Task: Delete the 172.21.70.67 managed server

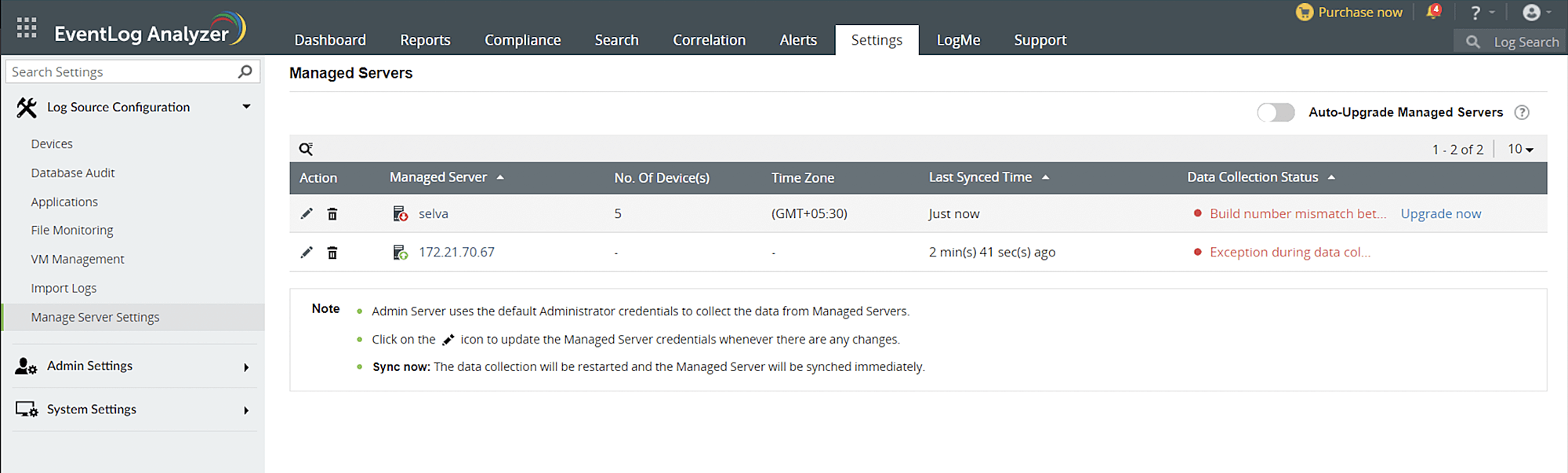Action: tap(332, 253)
